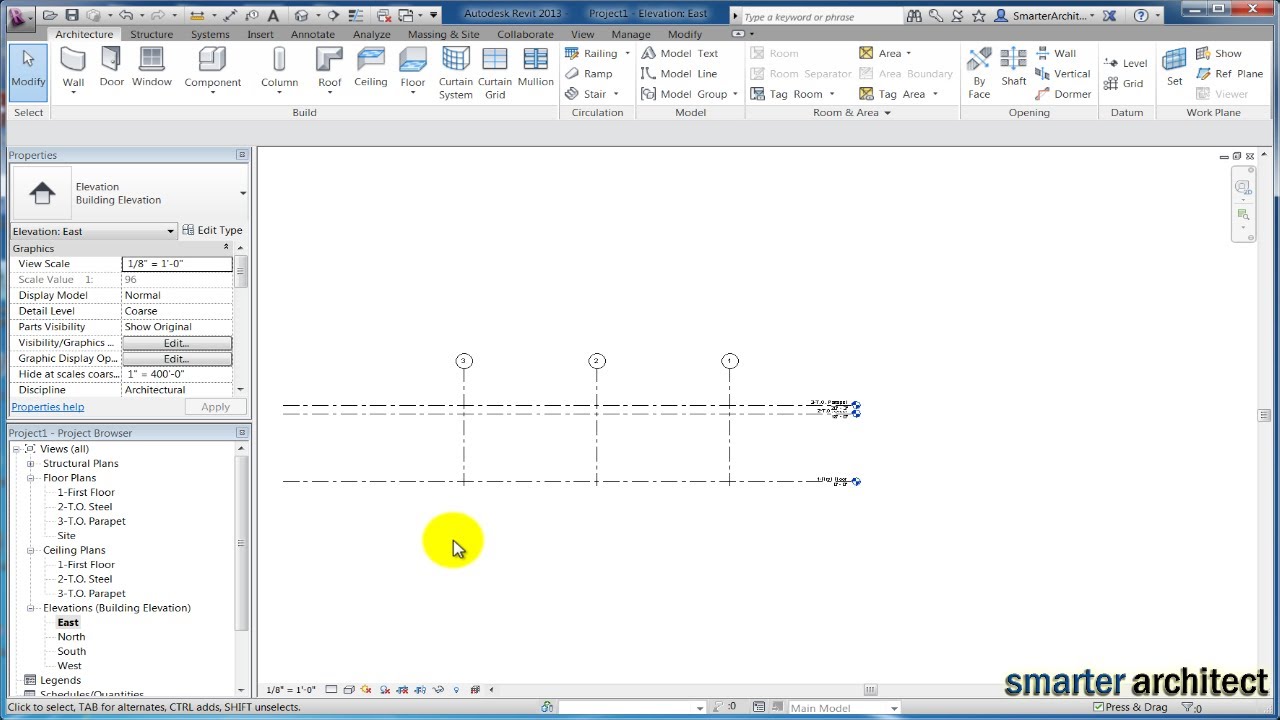Open the Insert ribbon tab
This screenshot has height=720, width=1280.
260,34
